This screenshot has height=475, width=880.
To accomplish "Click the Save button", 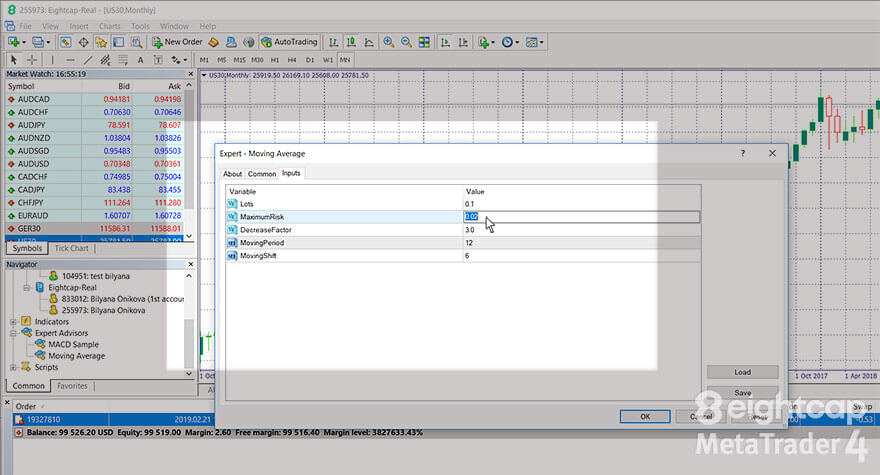I will (742, 393).
